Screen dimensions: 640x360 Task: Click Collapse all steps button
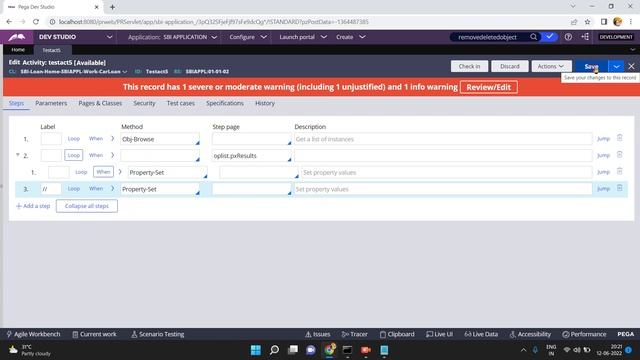[87, 206]
